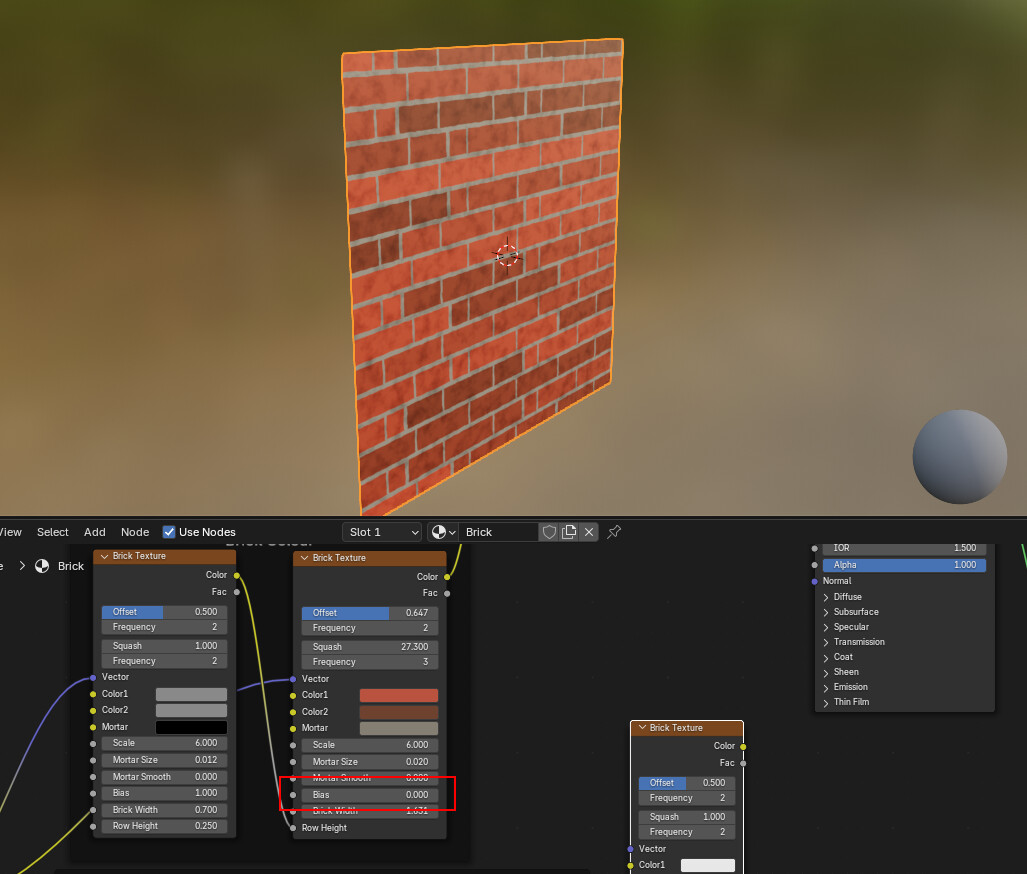Click the Offset 0.500 slider in left node
Viewport: 1027px width, 874px height.
click(x=164, y=612)
